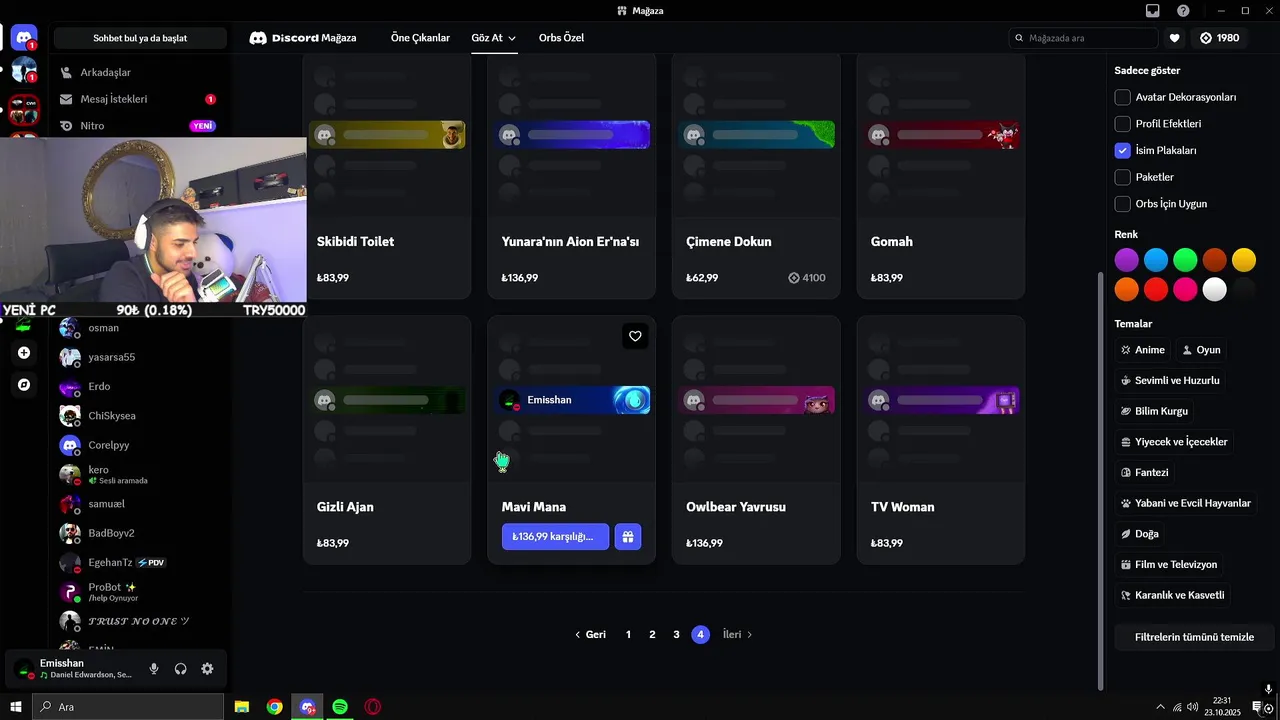Open File Explorer in taskbar
Viewport: 1280px width, 720px height.
[242, 707]
